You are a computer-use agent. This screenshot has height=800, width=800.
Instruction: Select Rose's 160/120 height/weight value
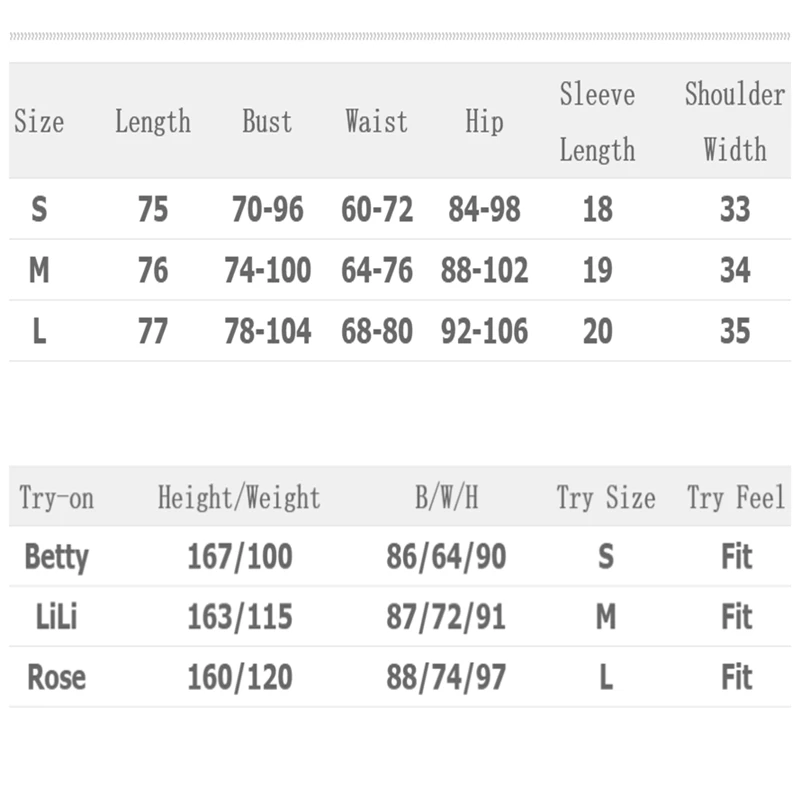(x=239, y=677)
